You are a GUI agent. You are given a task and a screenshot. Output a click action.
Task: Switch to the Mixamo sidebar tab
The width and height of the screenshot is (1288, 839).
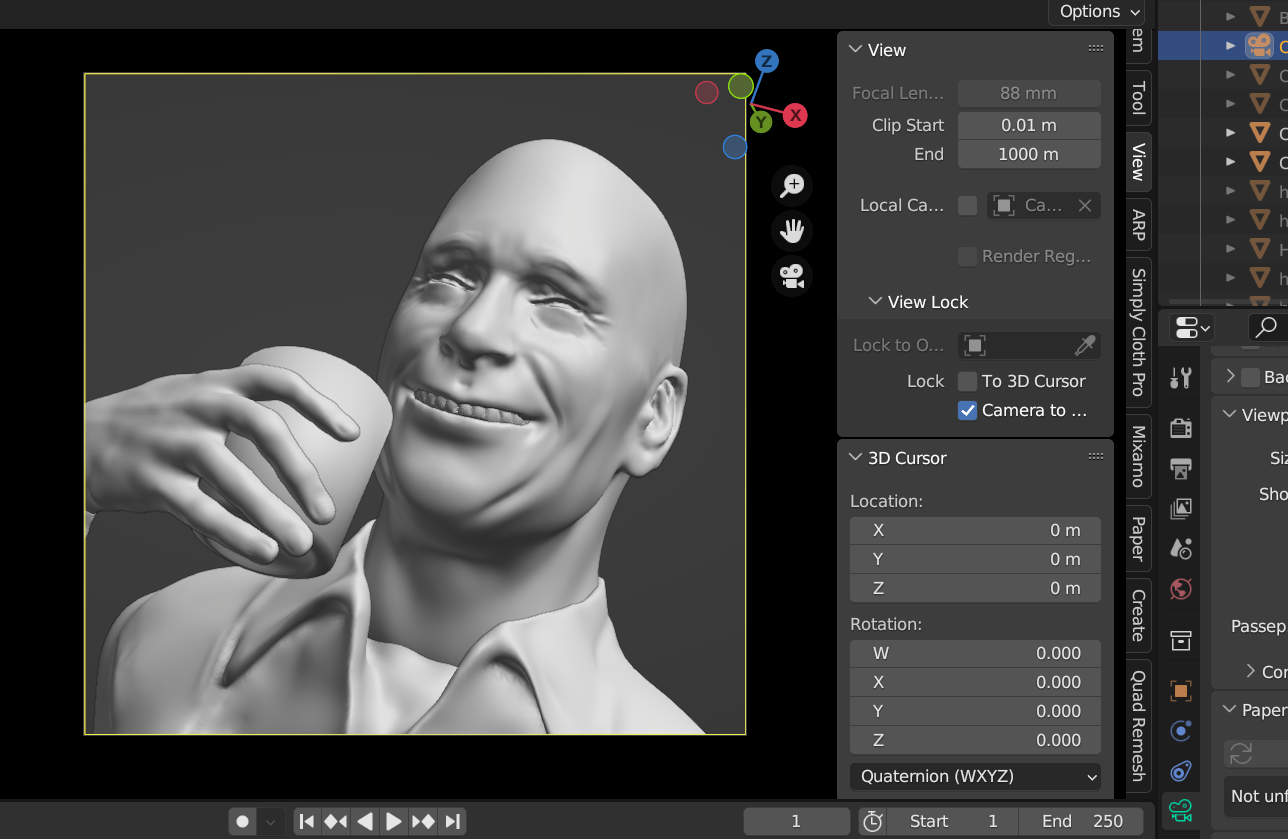coord(1138,456)
